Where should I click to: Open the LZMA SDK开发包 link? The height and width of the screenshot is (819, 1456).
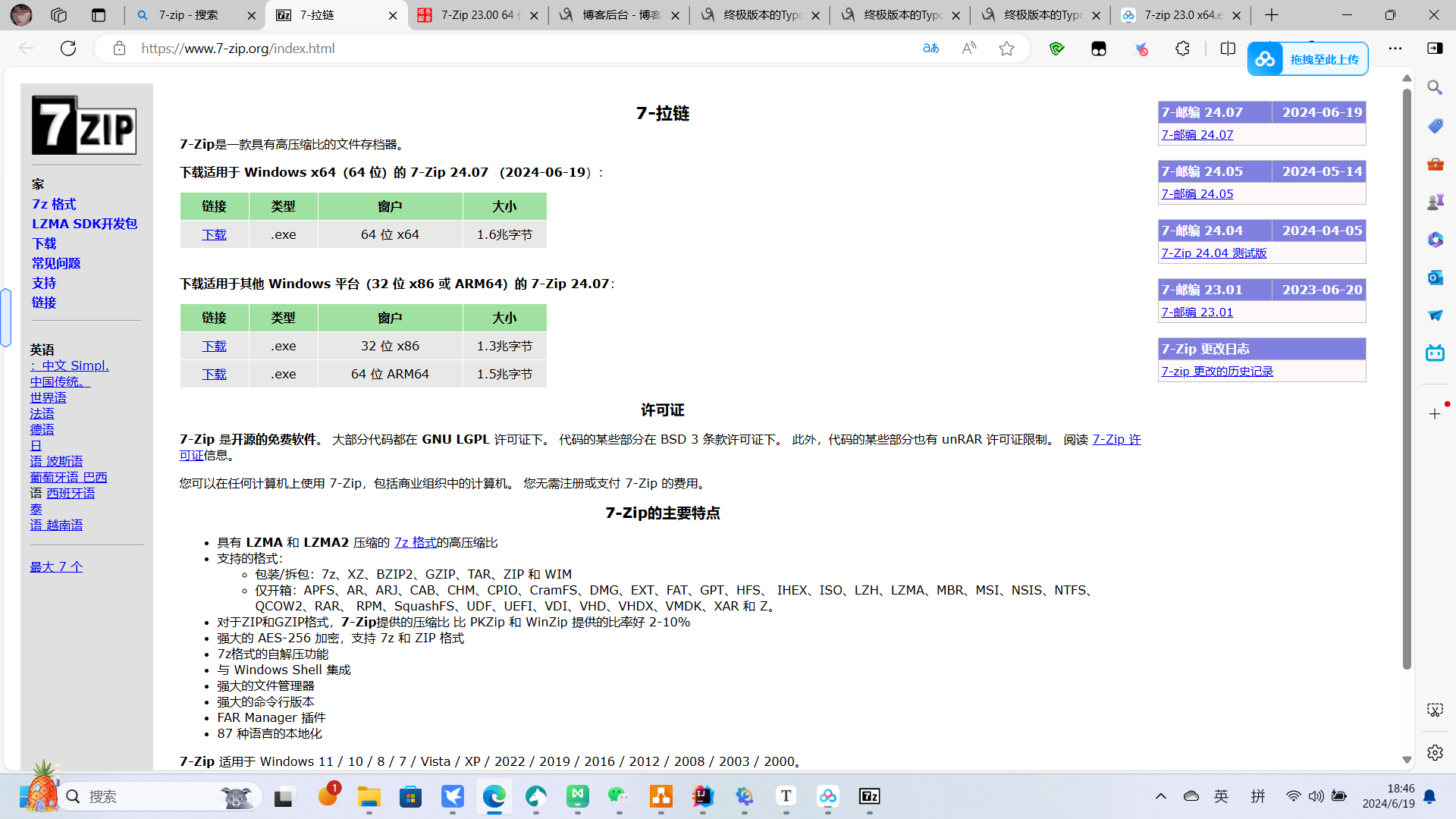pos(84,224)
